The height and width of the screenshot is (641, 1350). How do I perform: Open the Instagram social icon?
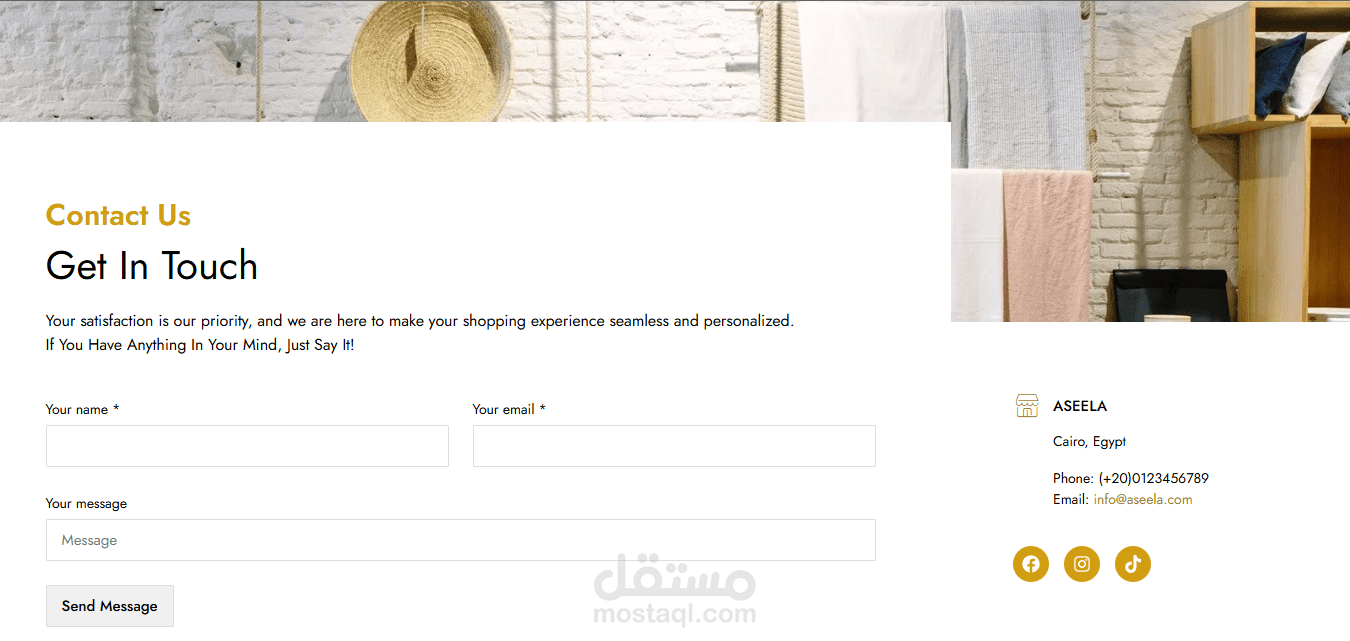pos(1082,564)
